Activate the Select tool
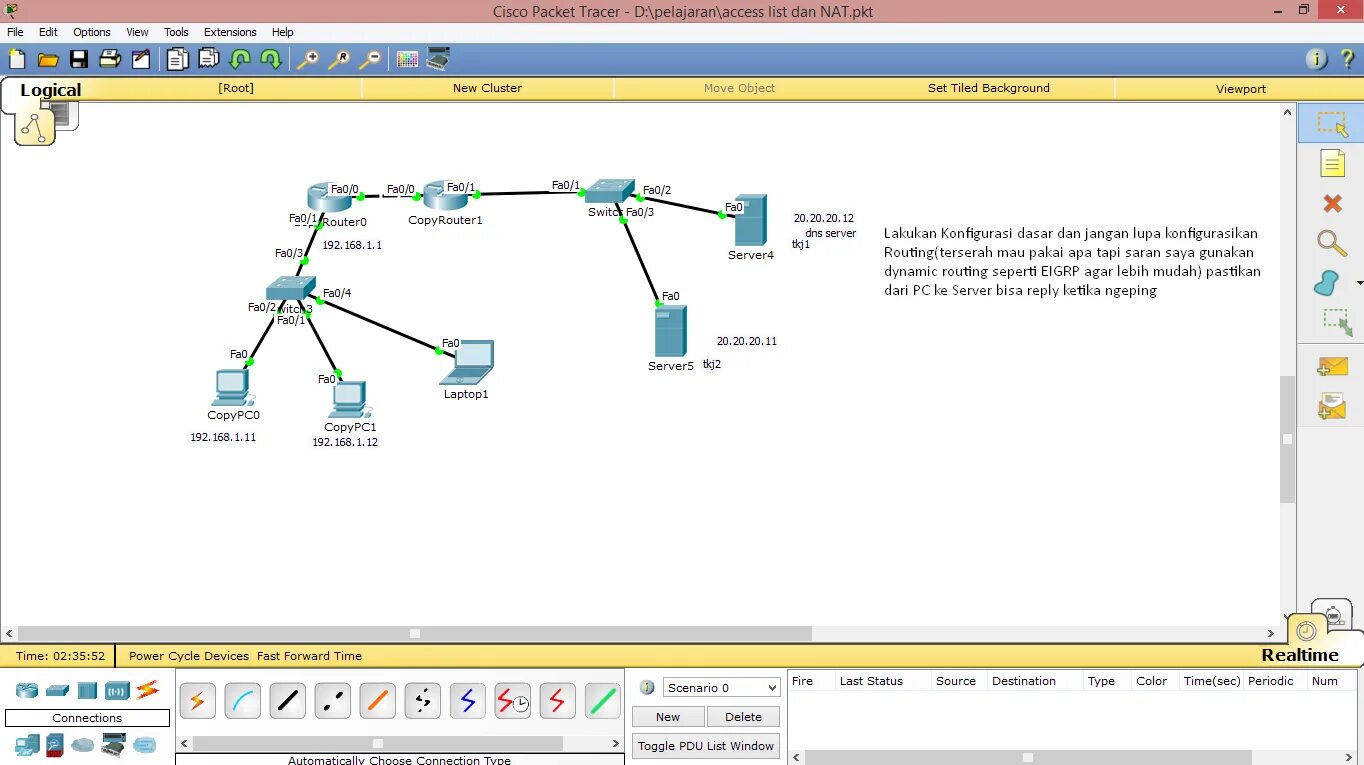The image size is (1364, 765). pyautogui.click(x=1331, y=124)
